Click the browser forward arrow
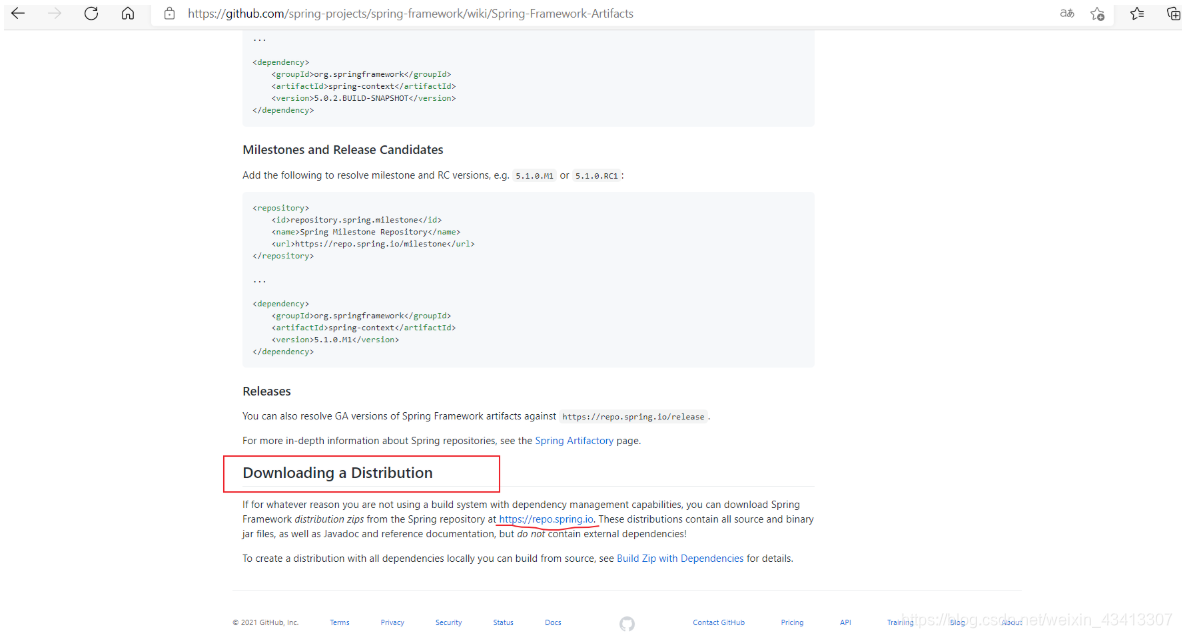This screenshot has width=1182, height=638. coord(54,14)
